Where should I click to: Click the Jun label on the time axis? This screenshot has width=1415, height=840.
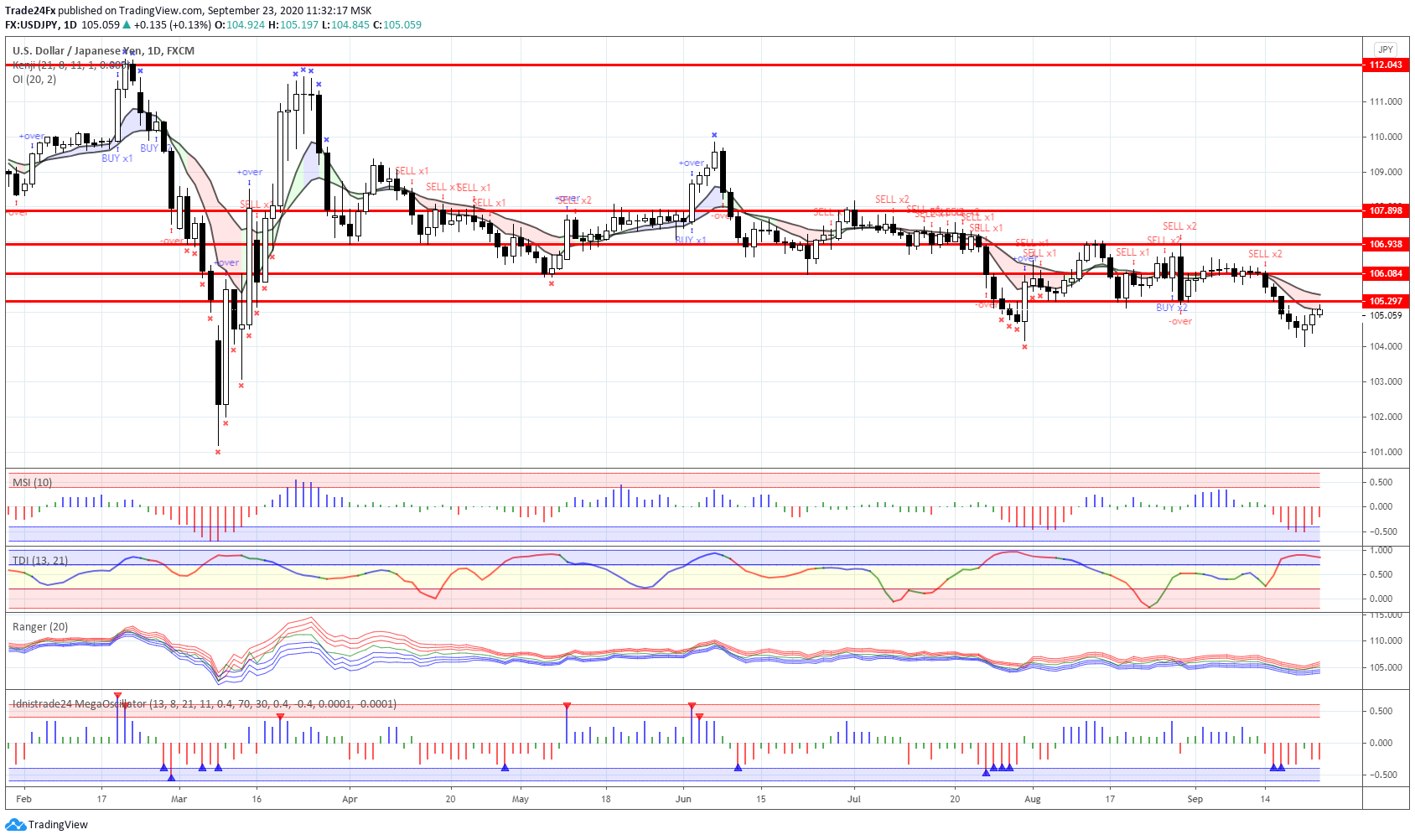[x=684, y=799]
